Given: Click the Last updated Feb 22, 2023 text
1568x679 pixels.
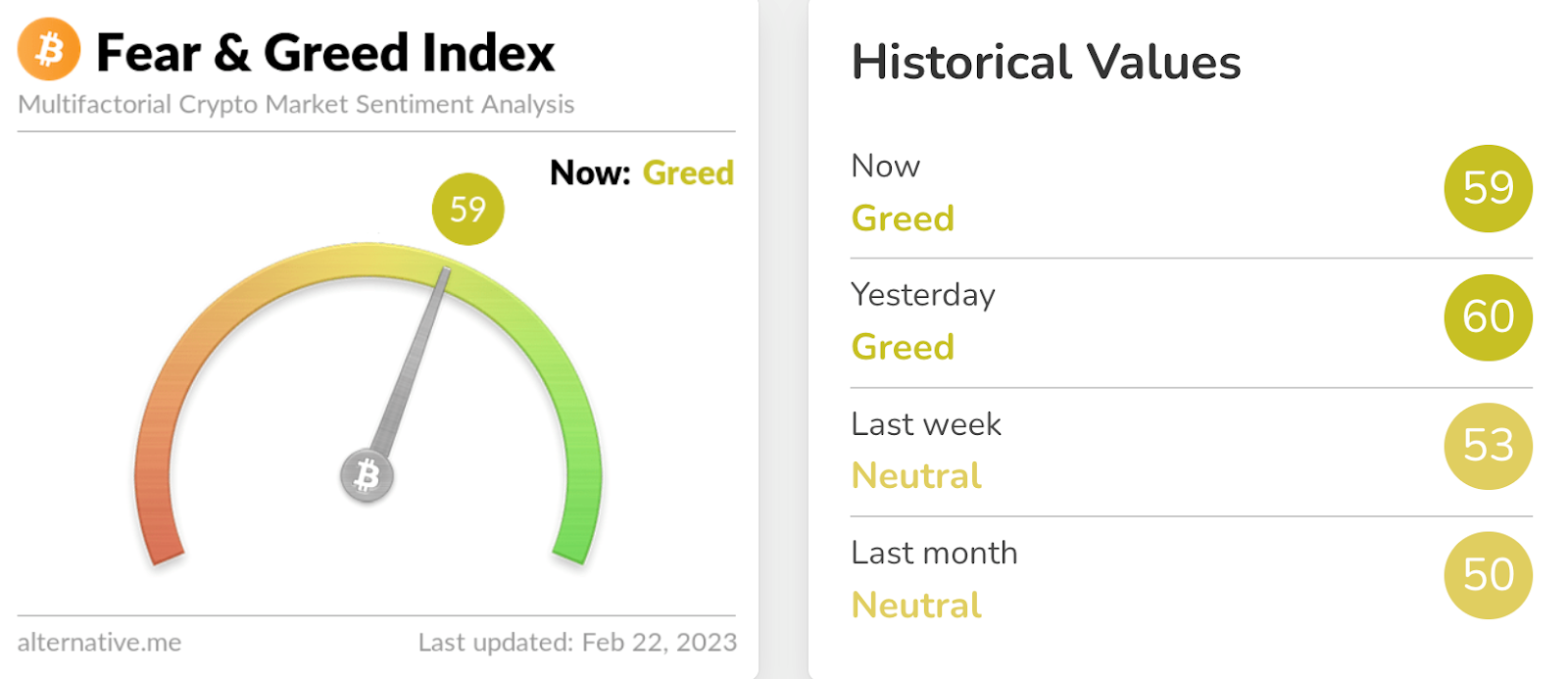Looking at the screenshot, I should pos(577,643).
